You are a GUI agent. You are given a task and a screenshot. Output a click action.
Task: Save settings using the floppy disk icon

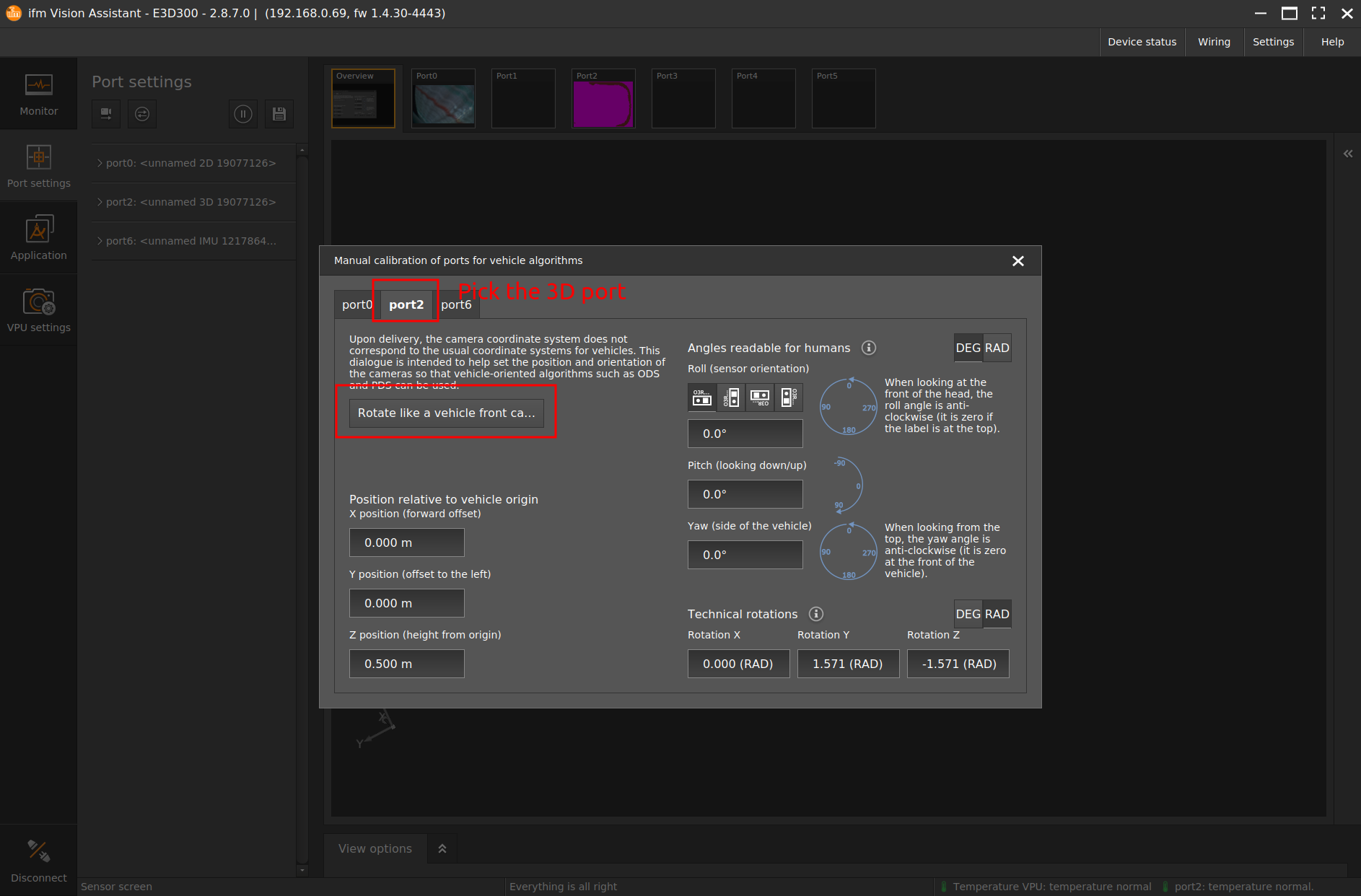click(x=279, y=114)
